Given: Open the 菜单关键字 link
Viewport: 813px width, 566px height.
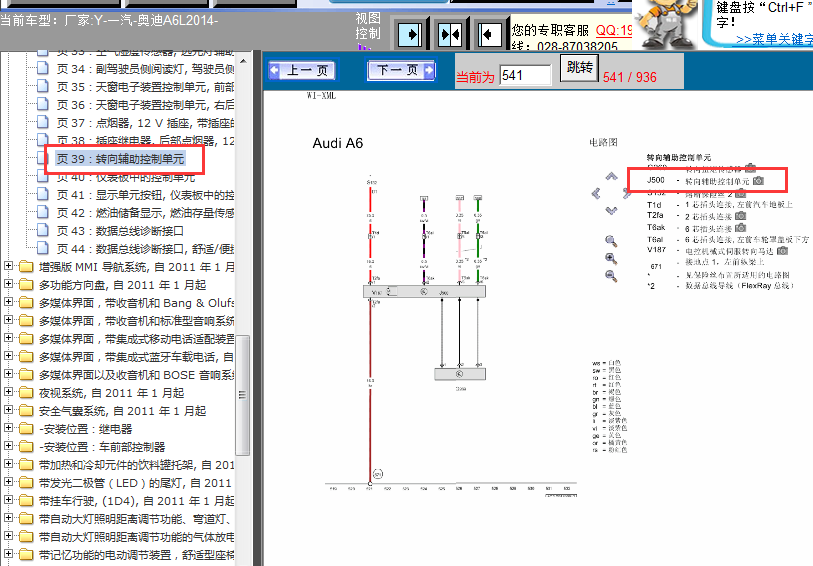Looking at the screenshot, I should [774, 39].
